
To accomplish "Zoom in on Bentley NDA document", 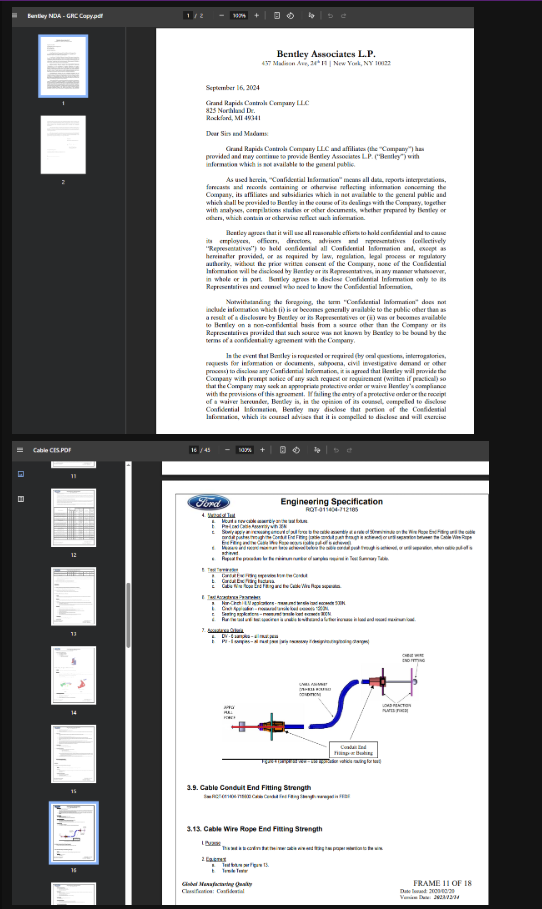I will 256,16.
